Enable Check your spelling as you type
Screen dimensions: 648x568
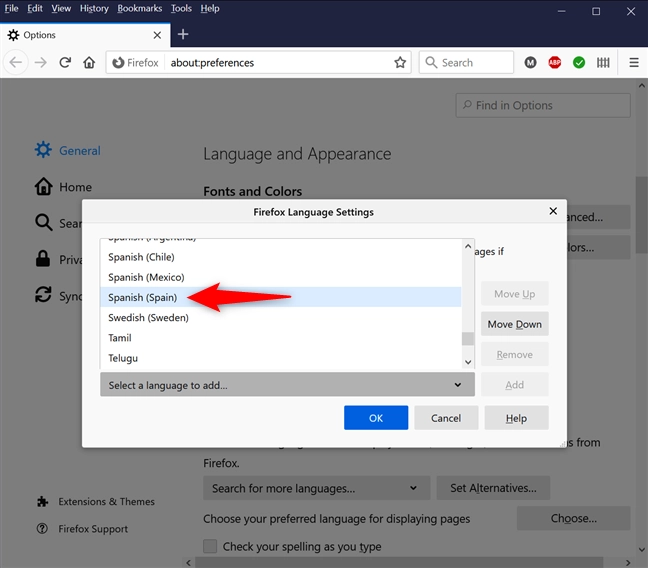[x=210, y=546]
